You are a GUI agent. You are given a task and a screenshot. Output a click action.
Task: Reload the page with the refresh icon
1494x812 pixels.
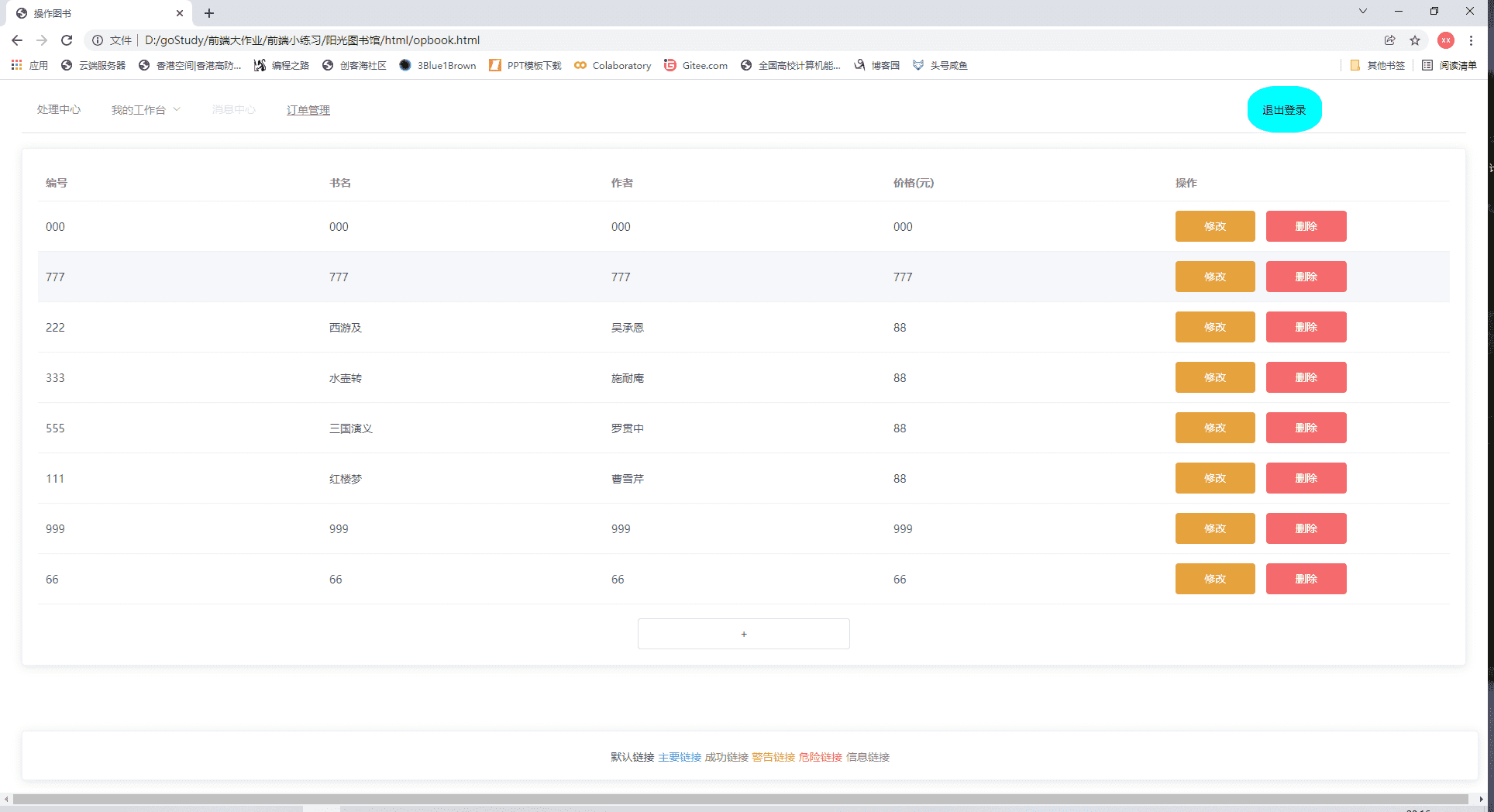tap(67, 40)
